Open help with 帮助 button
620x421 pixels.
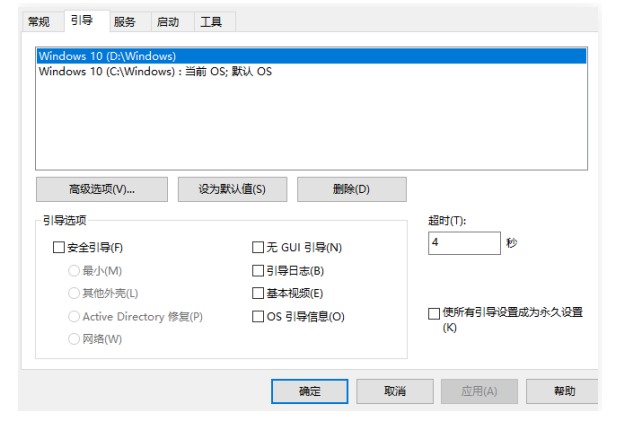point(564,392)
